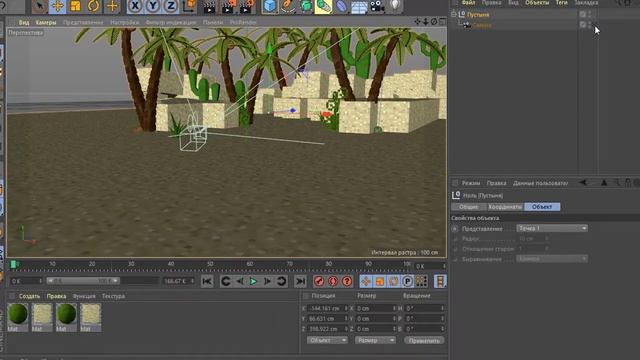Toggle the viewport maximize layout icon
Image resolution: width=640 pixels, height=360 pixels.
coord(442,22)
